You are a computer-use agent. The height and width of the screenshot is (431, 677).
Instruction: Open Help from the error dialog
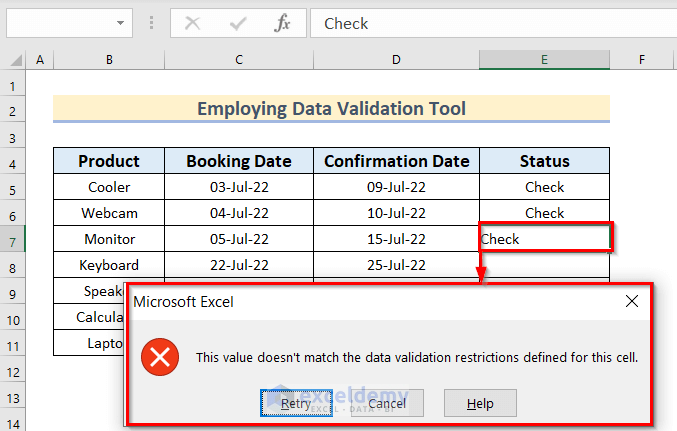[x=481, y=403]
